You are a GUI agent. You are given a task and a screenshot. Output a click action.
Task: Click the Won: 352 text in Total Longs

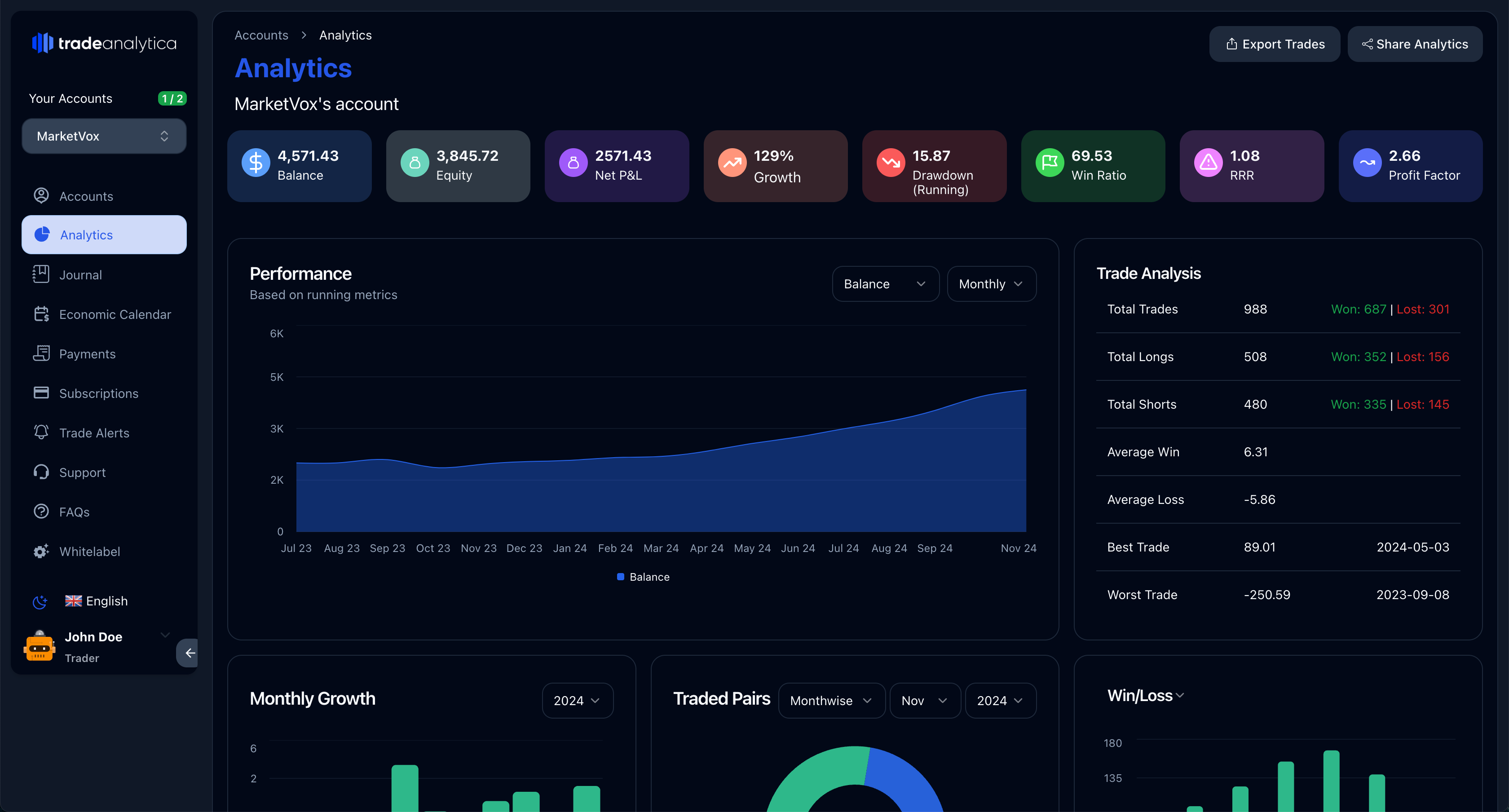coord(1359,356)
